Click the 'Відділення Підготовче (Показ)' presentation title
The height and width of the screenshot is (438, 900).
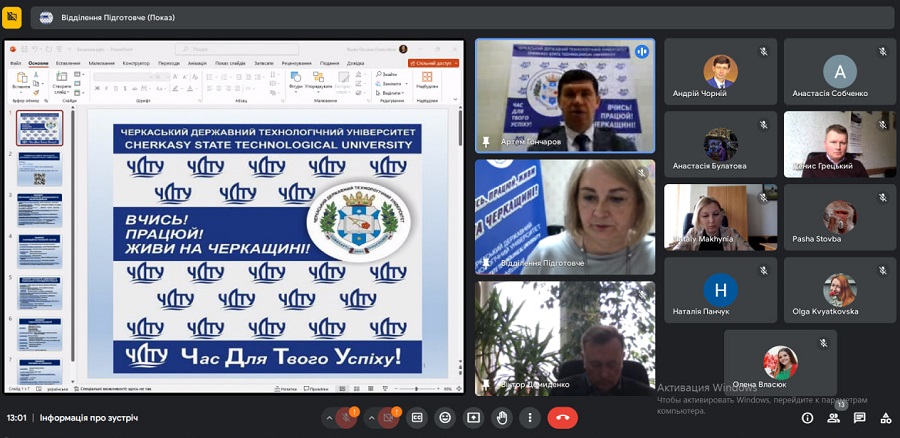pos(118,18)
